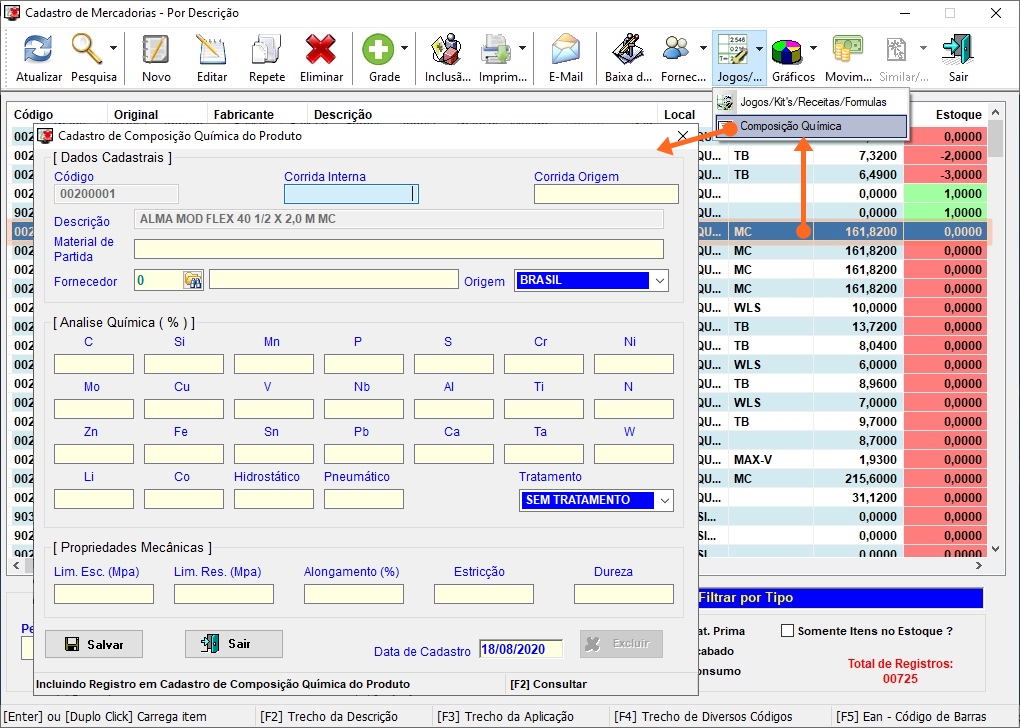1020x728 pixels.
Task: Open the E-Mail envelope icon
Action: pyautogui.click(x=566, y=50)
